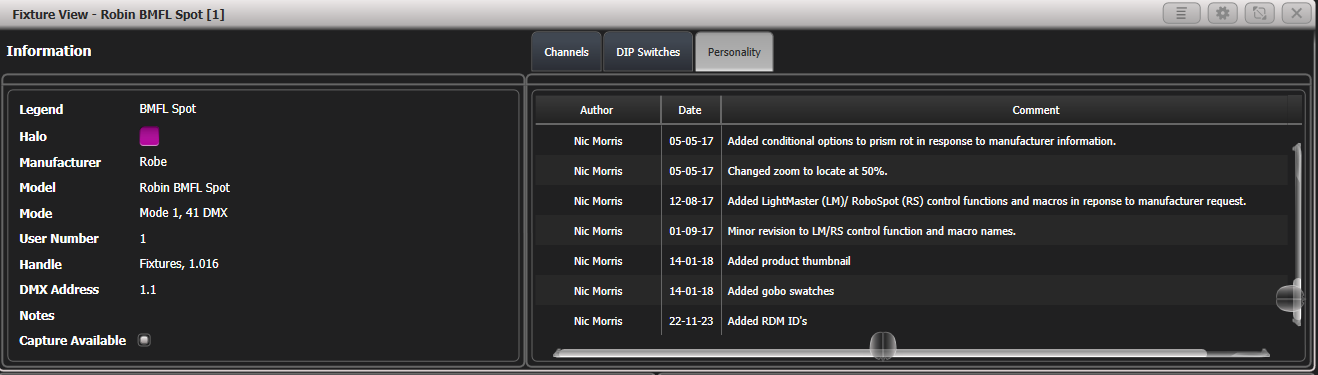Click the date cell 22-11-23
The image size is (1318, 375).
click(x=691, y=321)
